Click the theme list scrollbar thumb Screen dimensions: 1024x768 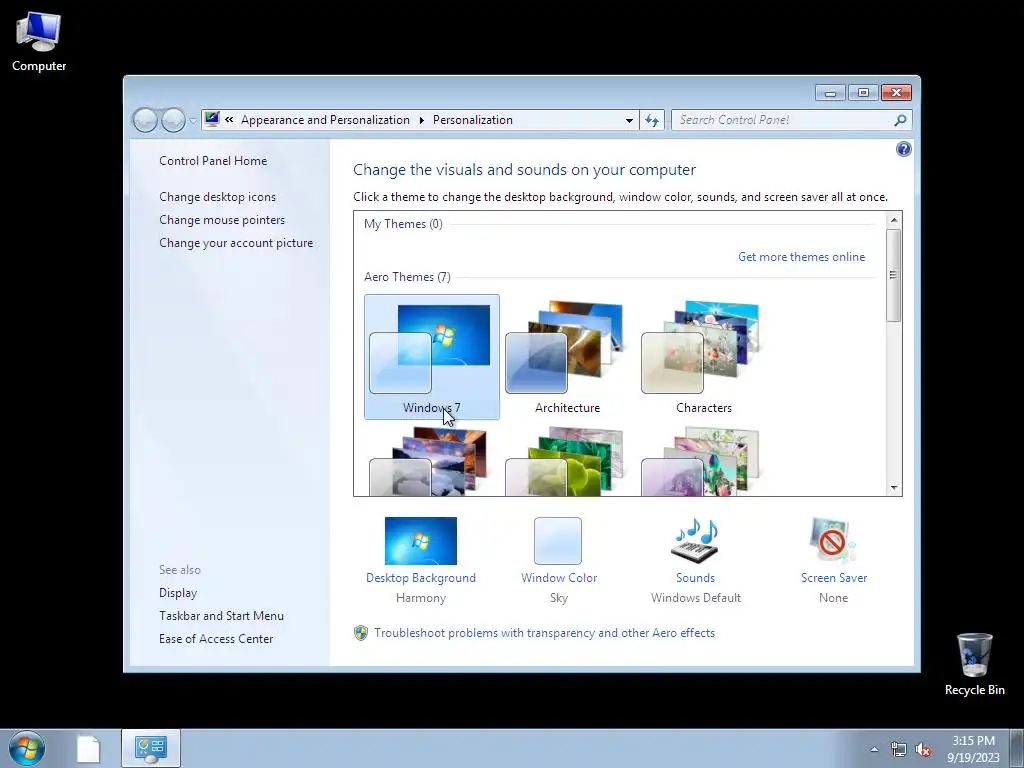tap(893, 275)
